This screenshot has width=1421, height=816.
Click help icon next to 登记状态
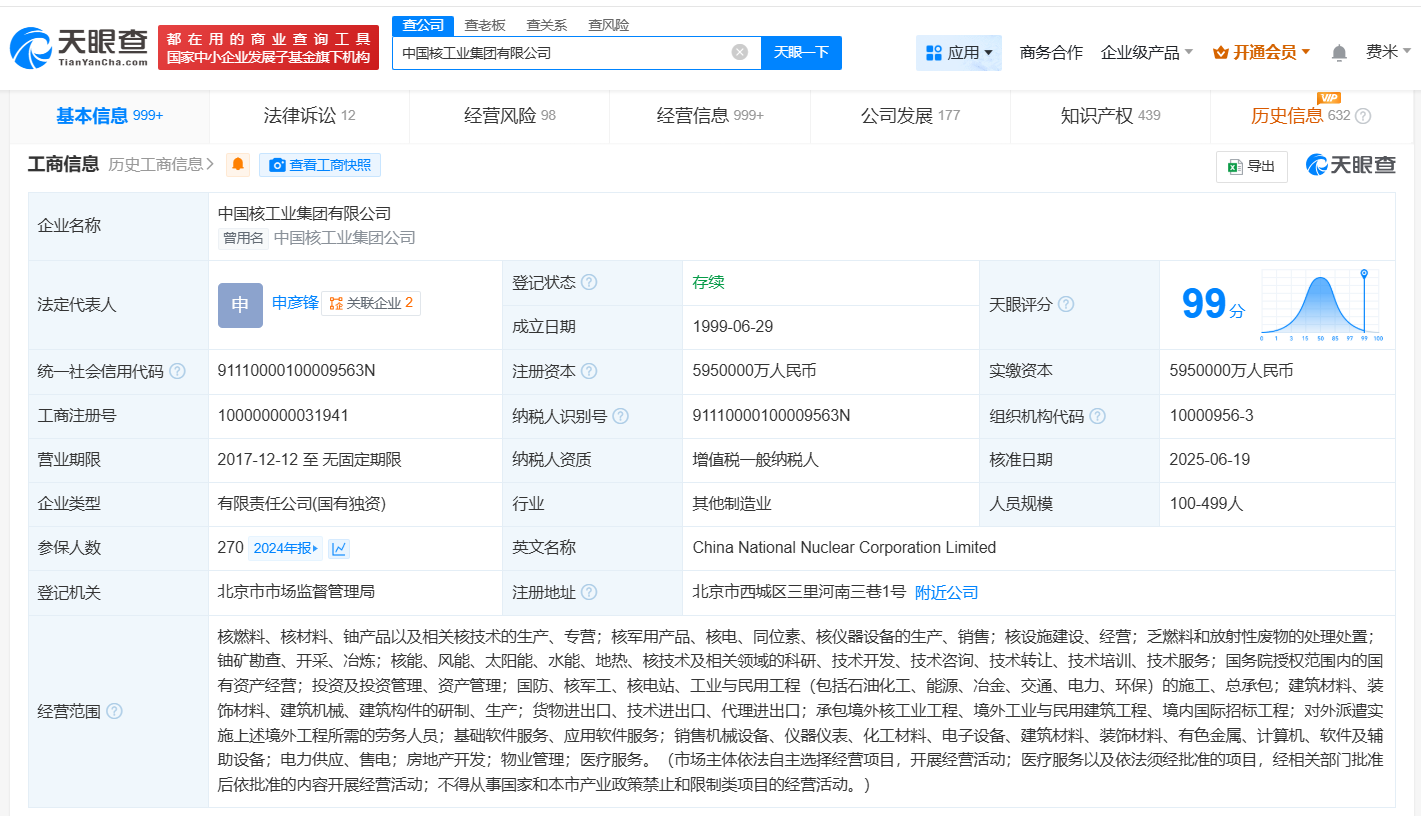coord(589,283)
